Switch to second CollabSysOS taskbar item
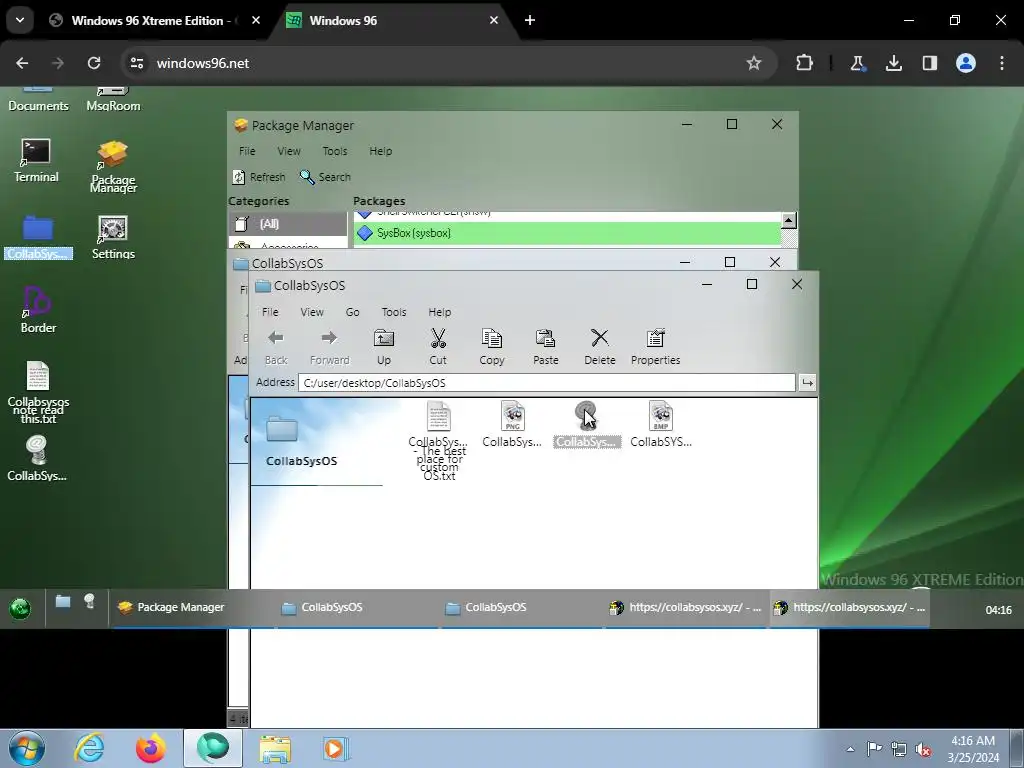The height and width of the screenshot is (768, 1024). coord(521,607)
